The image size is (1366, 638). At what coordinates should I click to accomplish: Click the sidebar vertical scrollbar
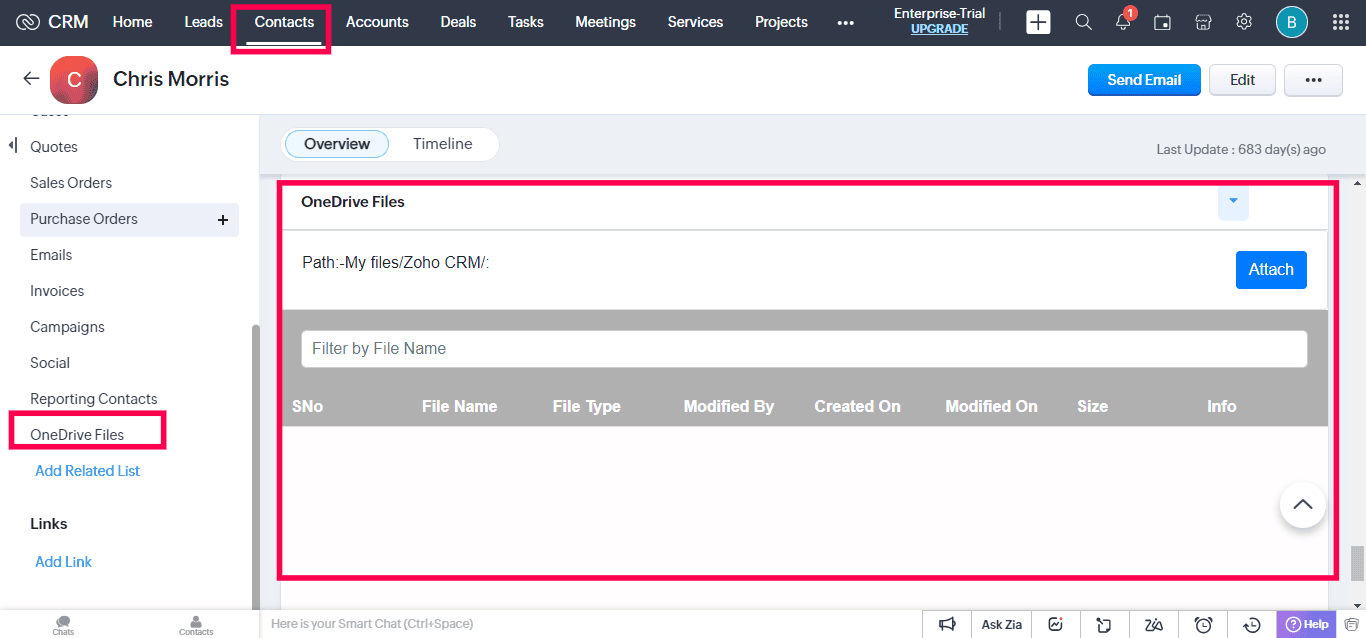click(x=255, y=465)
